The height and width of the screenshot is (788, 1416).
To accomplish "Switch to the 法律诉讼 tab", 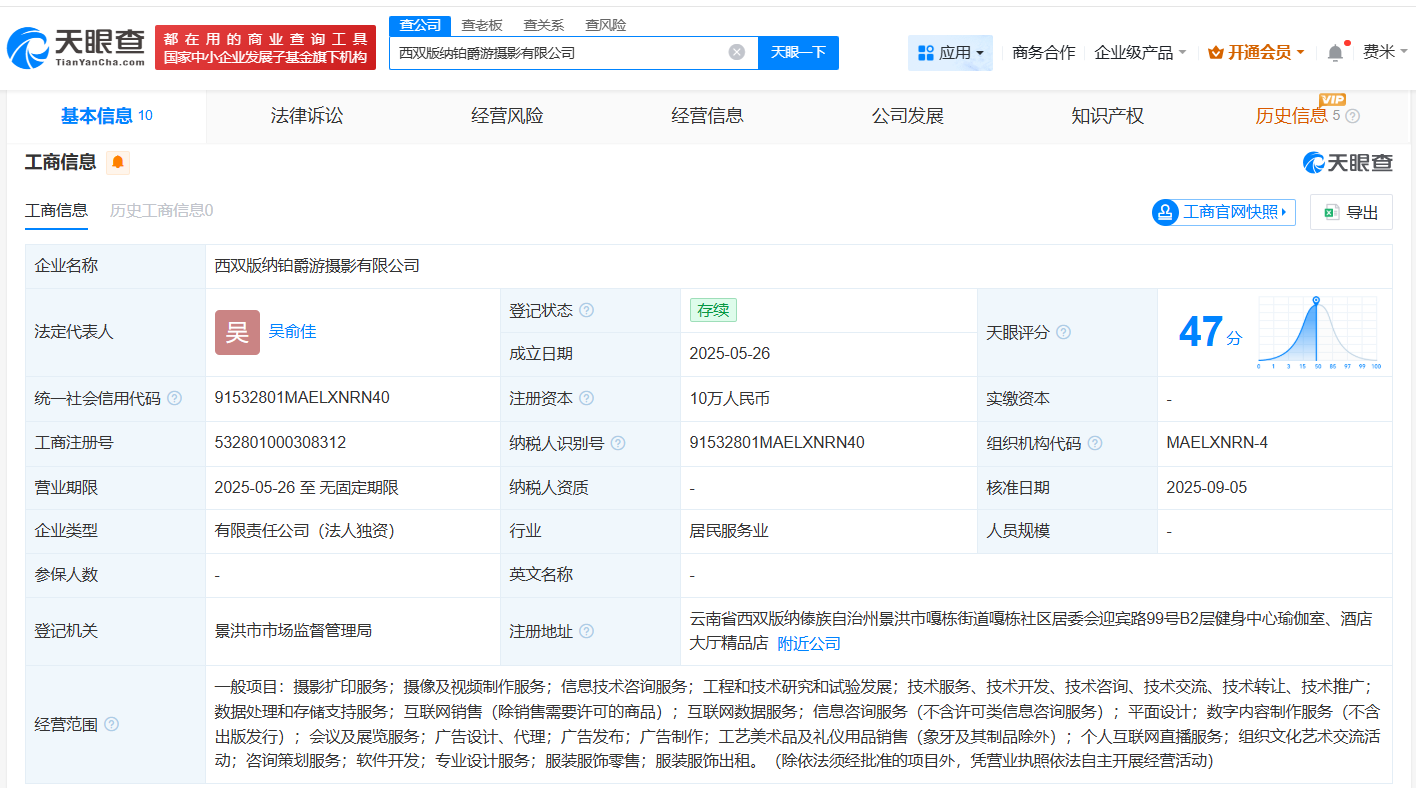I will [306, 116].
